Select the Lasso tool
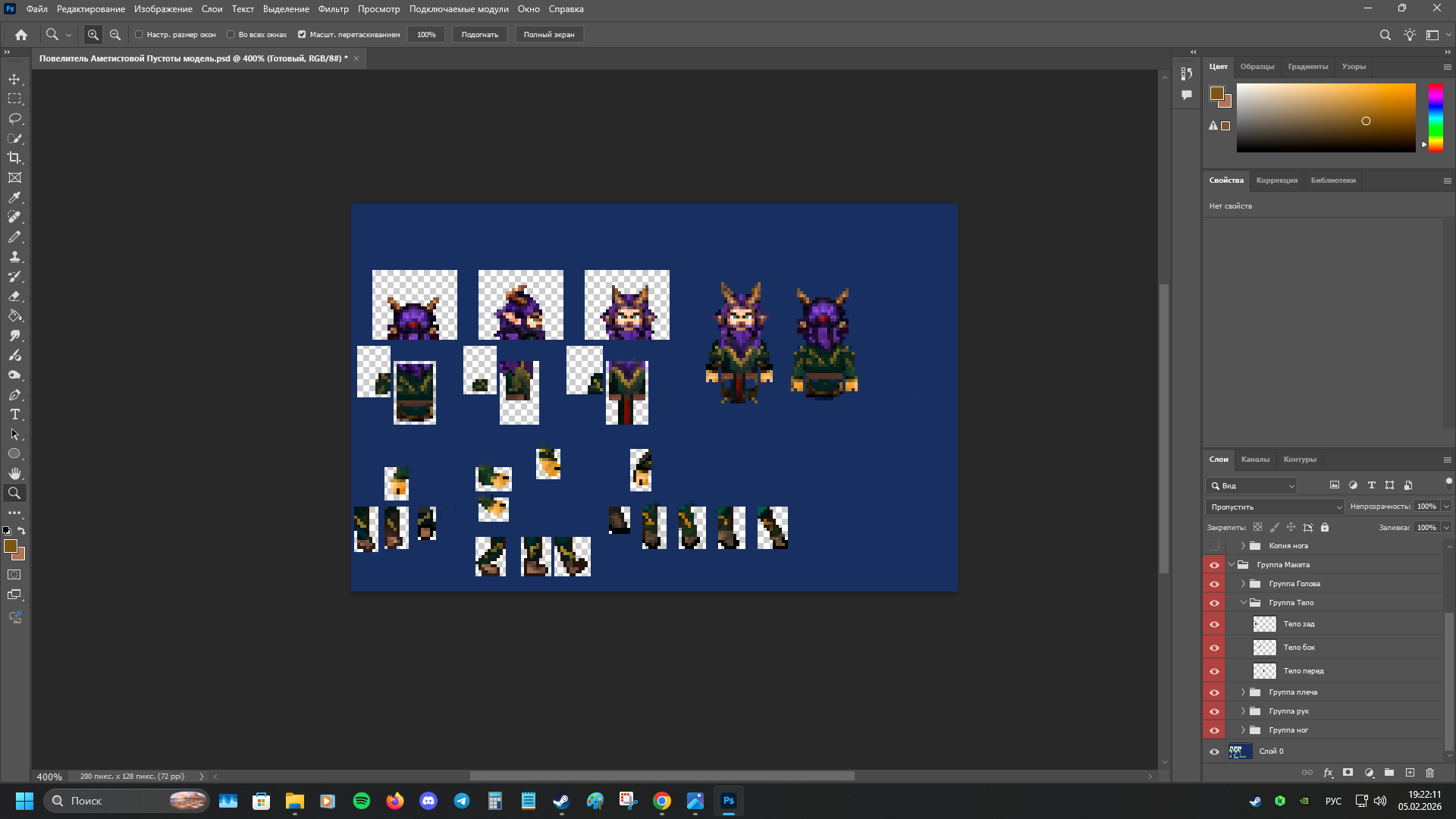The height and width of the screenshot is (819, 1456). [x=14, y=119]
